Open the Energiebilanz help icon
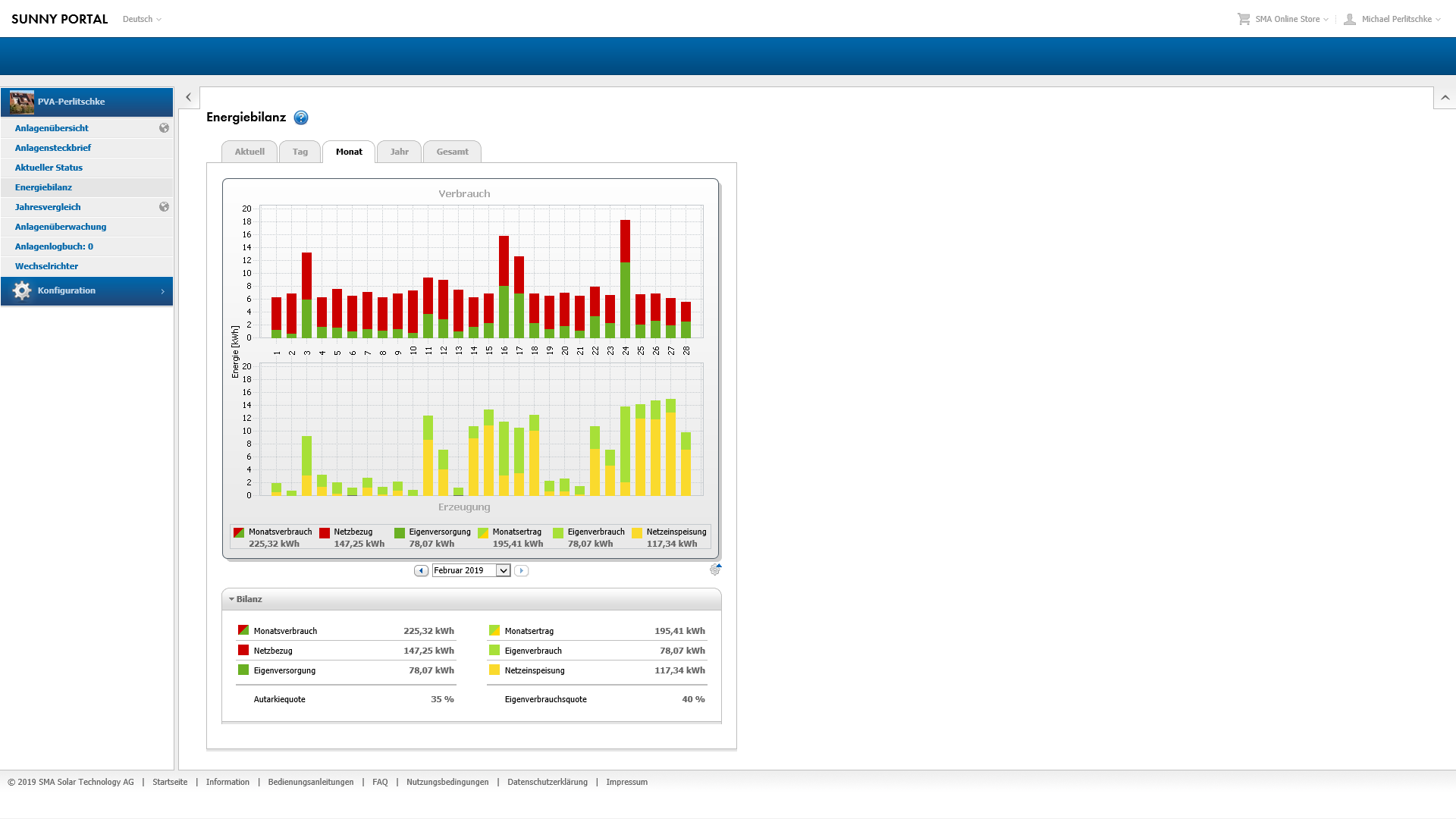1456x819 pixels. tap(301, 118)
